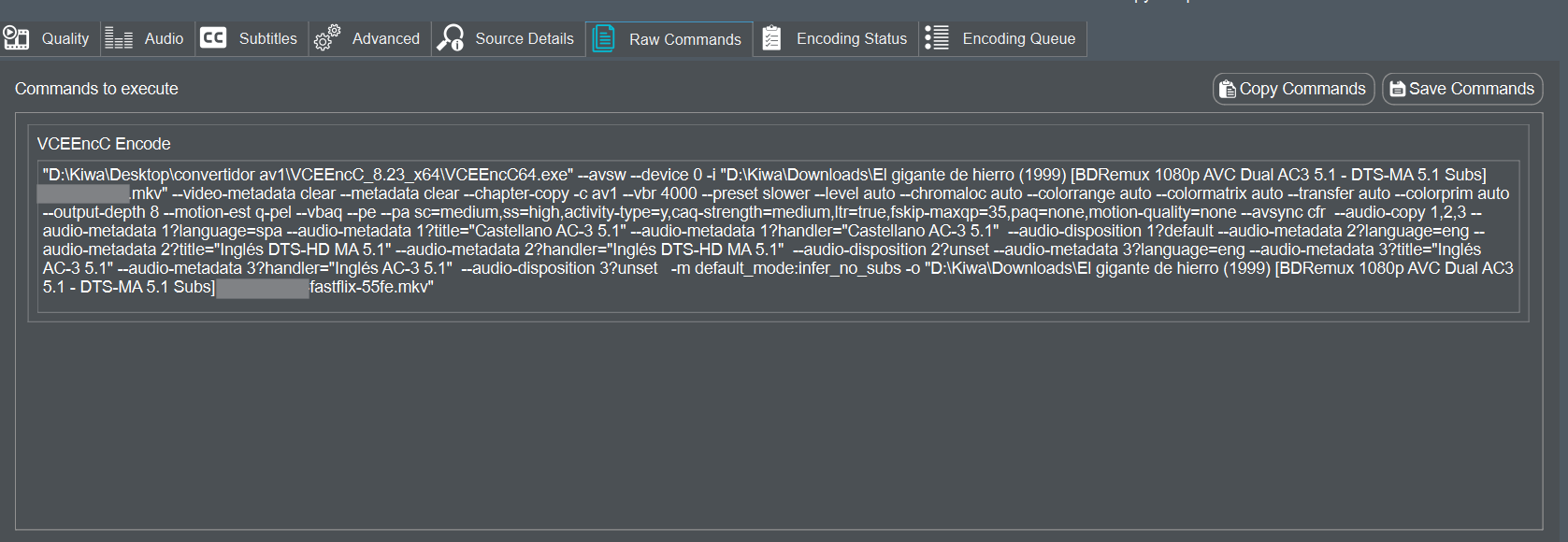Click the film reel icon on the Quality tab

[x=16, y=38]
